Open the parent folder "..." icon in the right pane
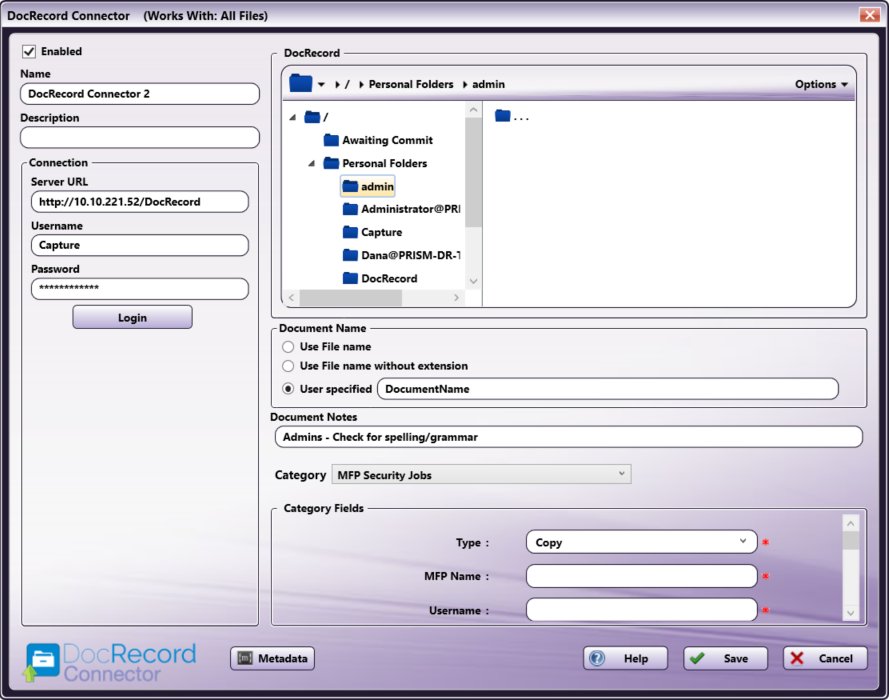Screen dimensions: 889x700 tap(502, 116)
